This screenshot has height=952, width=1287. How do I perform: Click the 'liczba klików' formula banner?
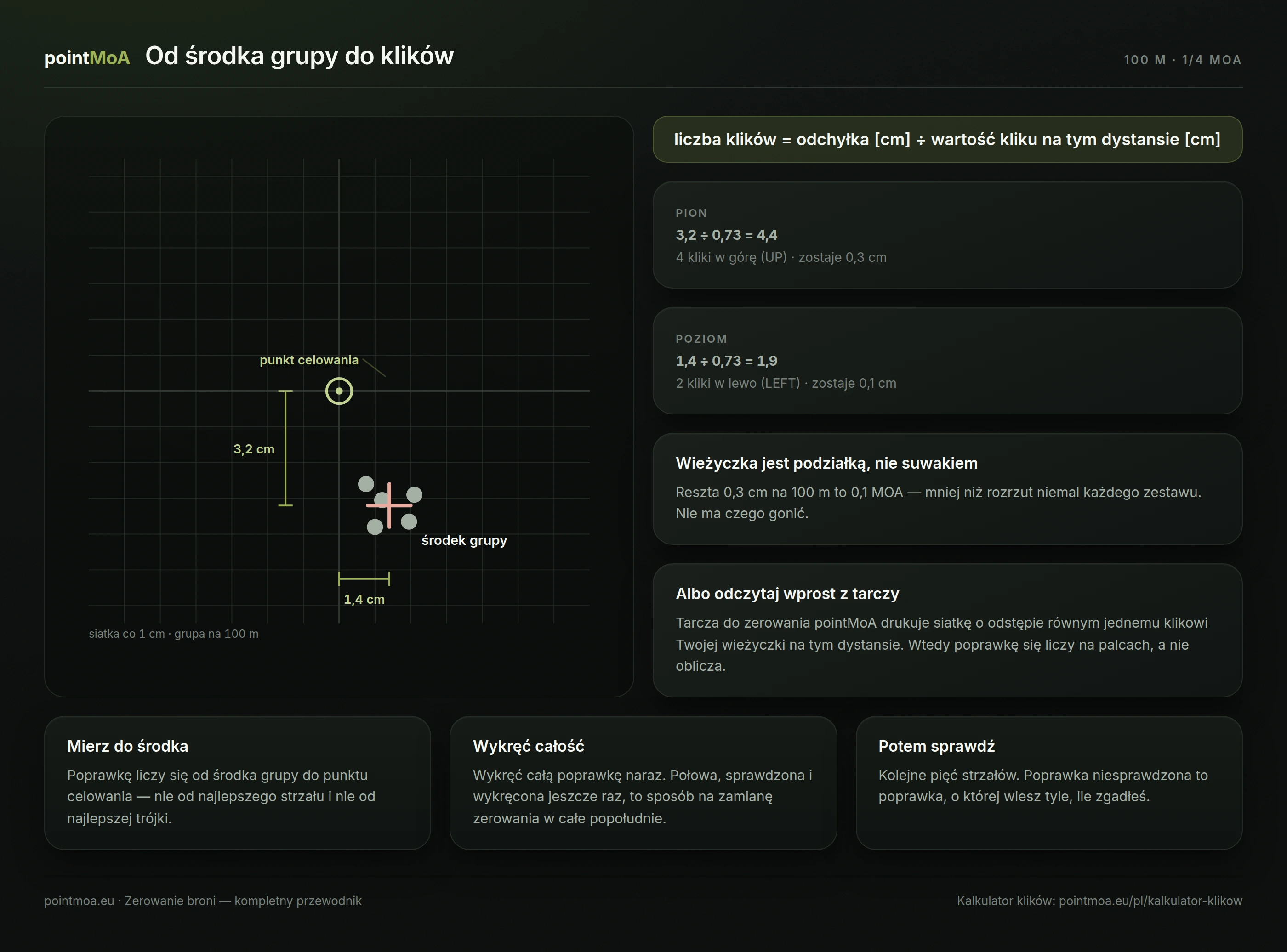(947, 140)
